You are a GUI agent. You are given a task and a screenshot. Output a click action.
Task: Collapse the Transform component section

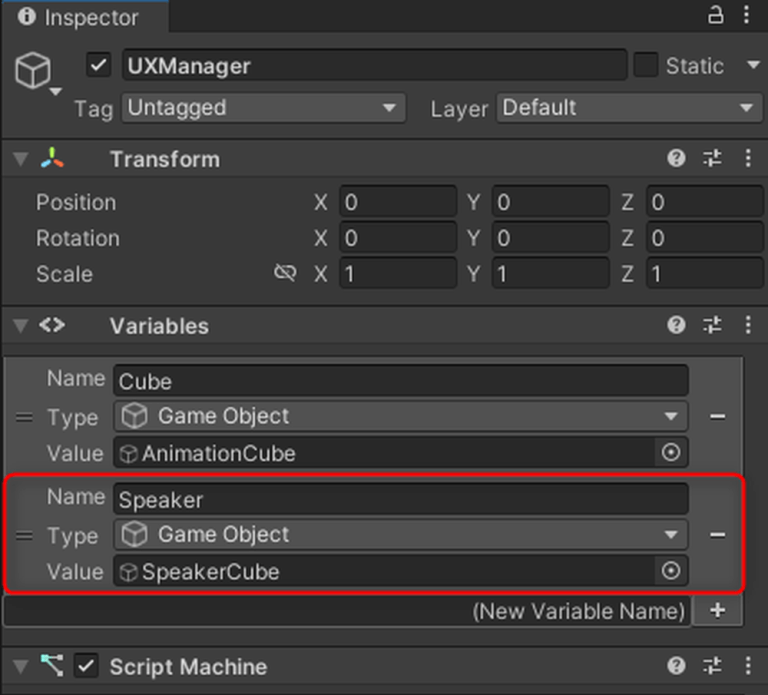20,159
